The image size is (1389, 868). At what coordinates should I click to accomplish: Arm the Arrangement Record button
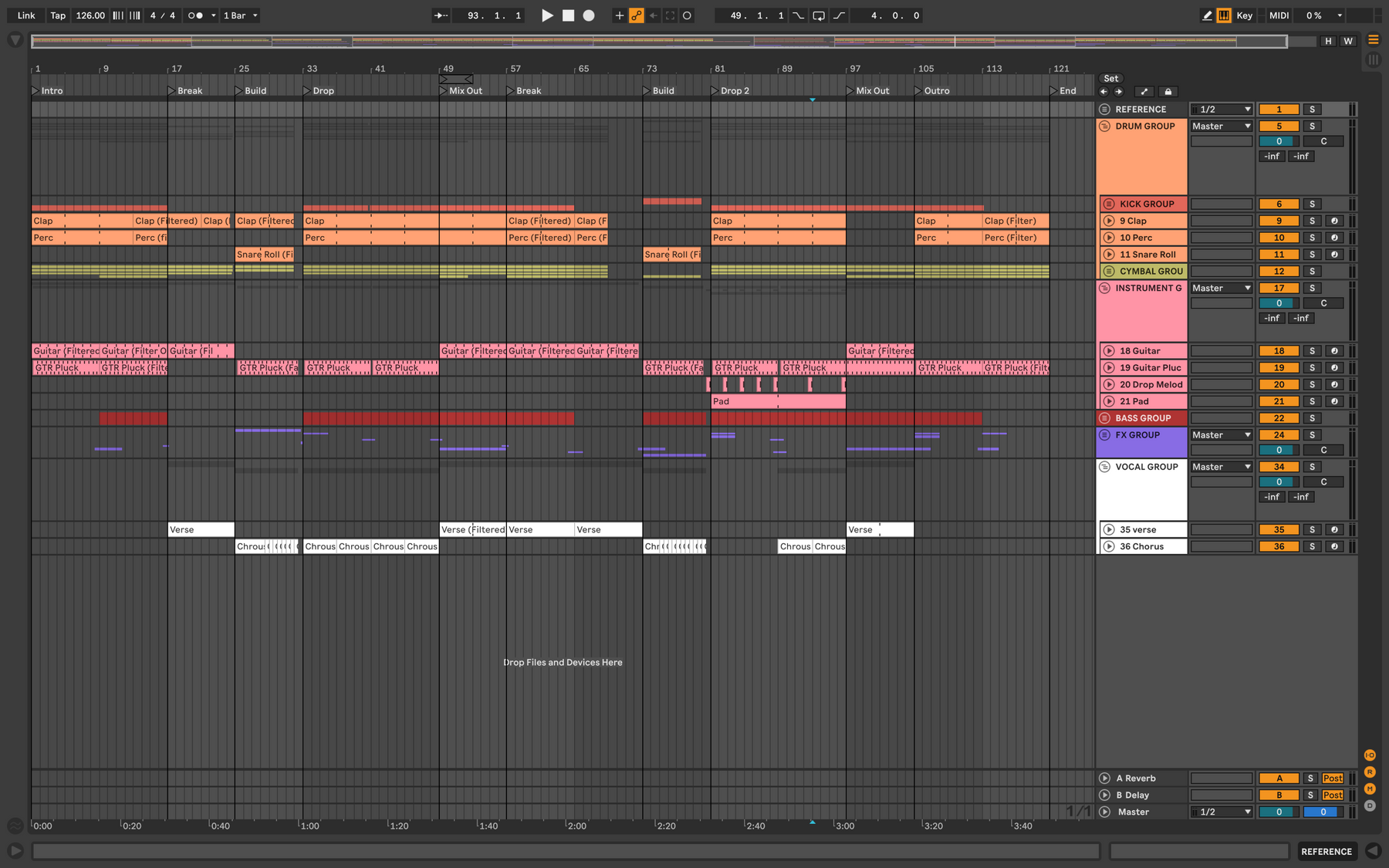pos(589,15)
